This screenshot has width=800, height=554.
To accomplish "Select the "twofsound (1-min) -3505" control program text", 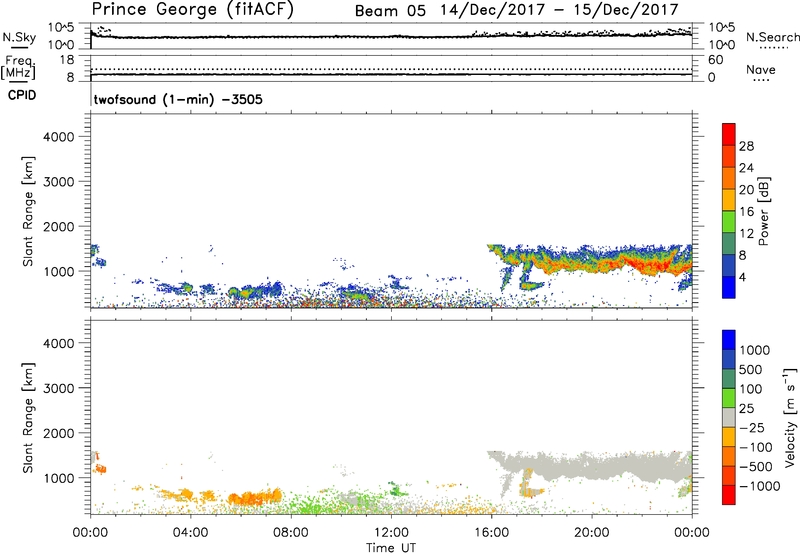I will click(x=178, y=99).
